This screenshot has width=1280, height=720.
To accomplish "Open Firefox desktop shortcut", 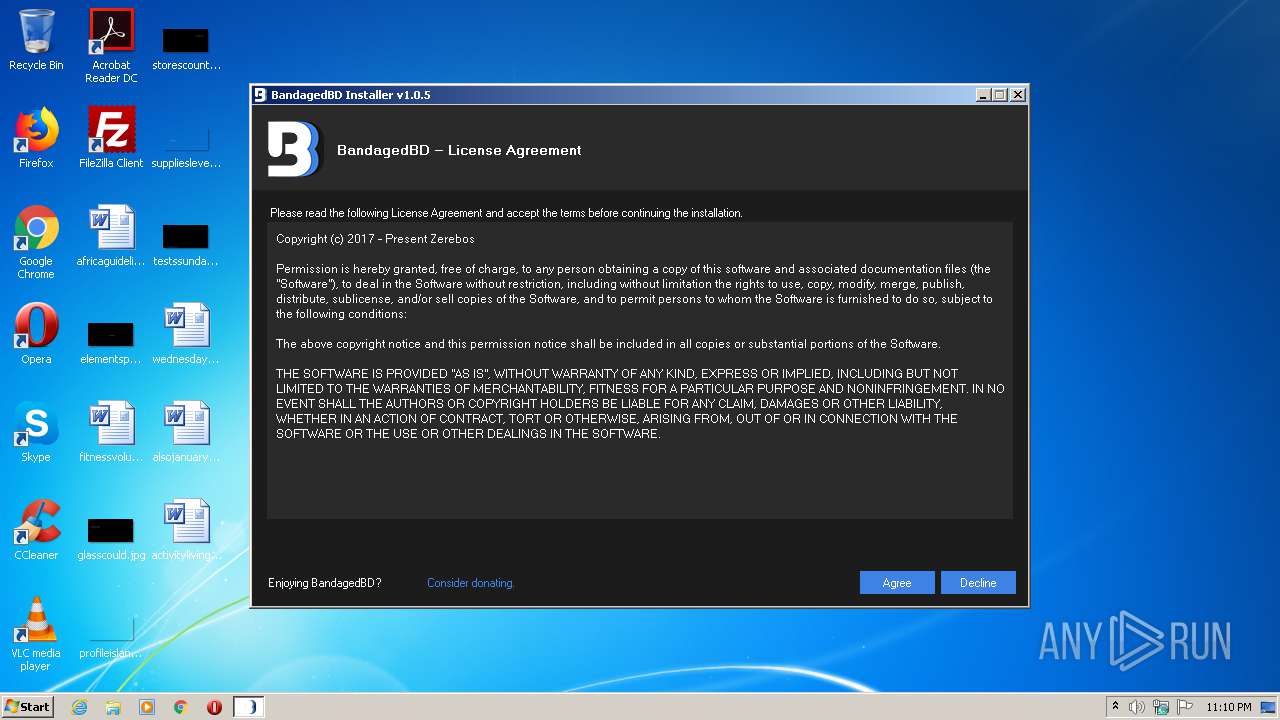I will [36, 138].
